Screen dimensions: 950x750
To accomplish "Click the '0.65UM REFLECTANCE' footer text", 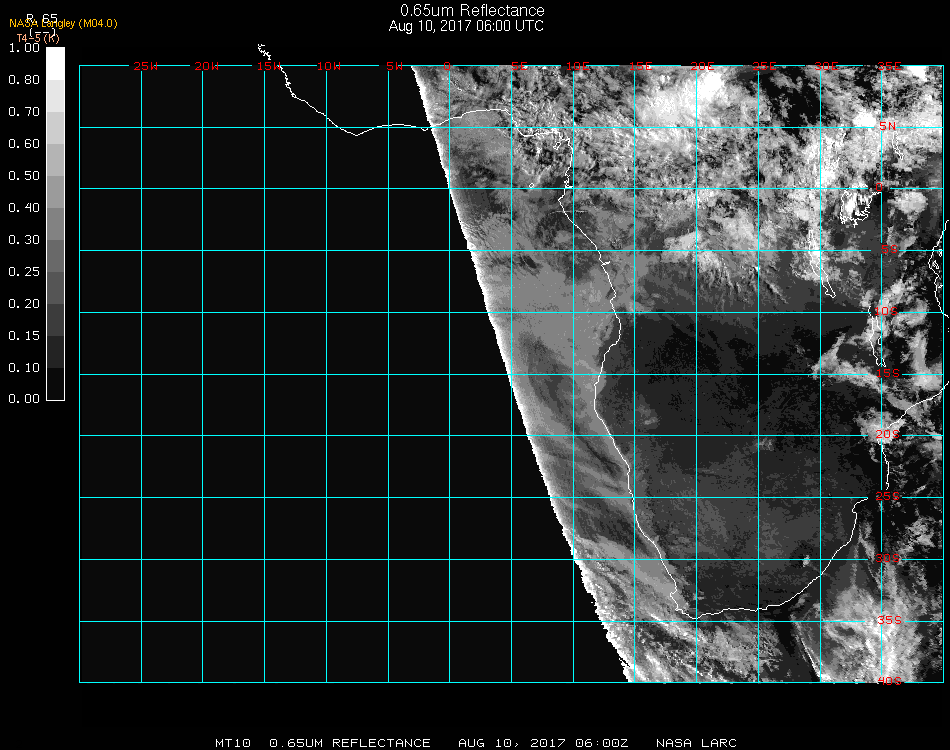I will (350, 743).
